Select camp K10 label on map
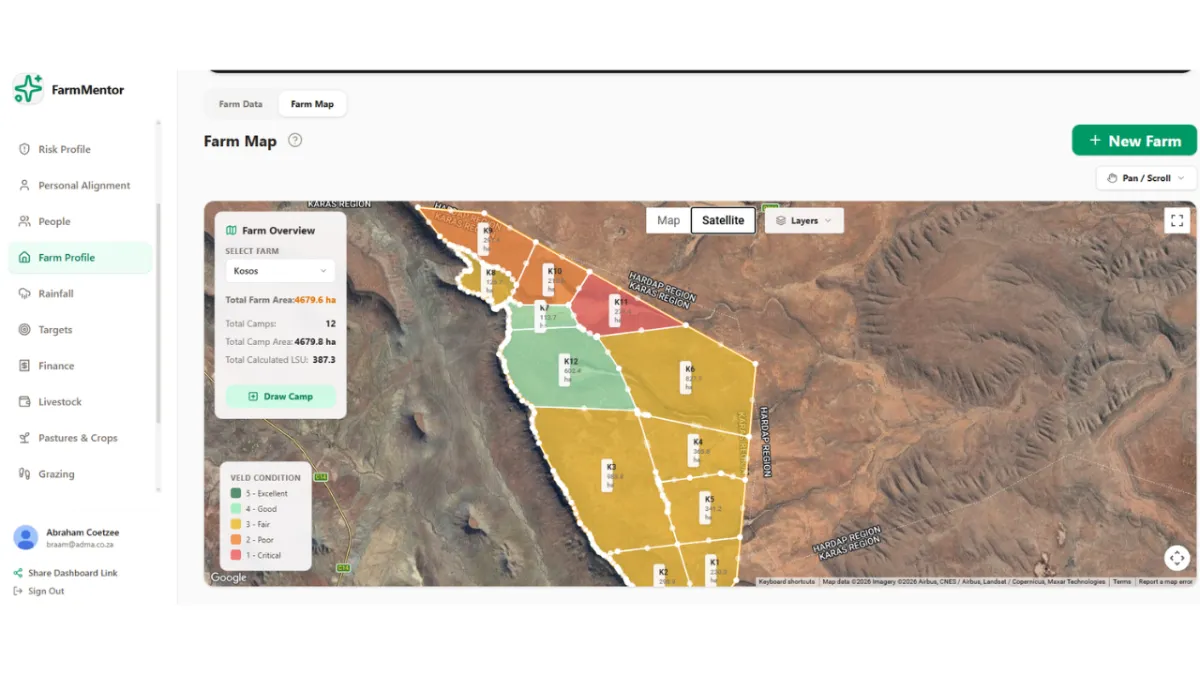The width and height of the screenshot is (1200, 675). click(555, 279)
